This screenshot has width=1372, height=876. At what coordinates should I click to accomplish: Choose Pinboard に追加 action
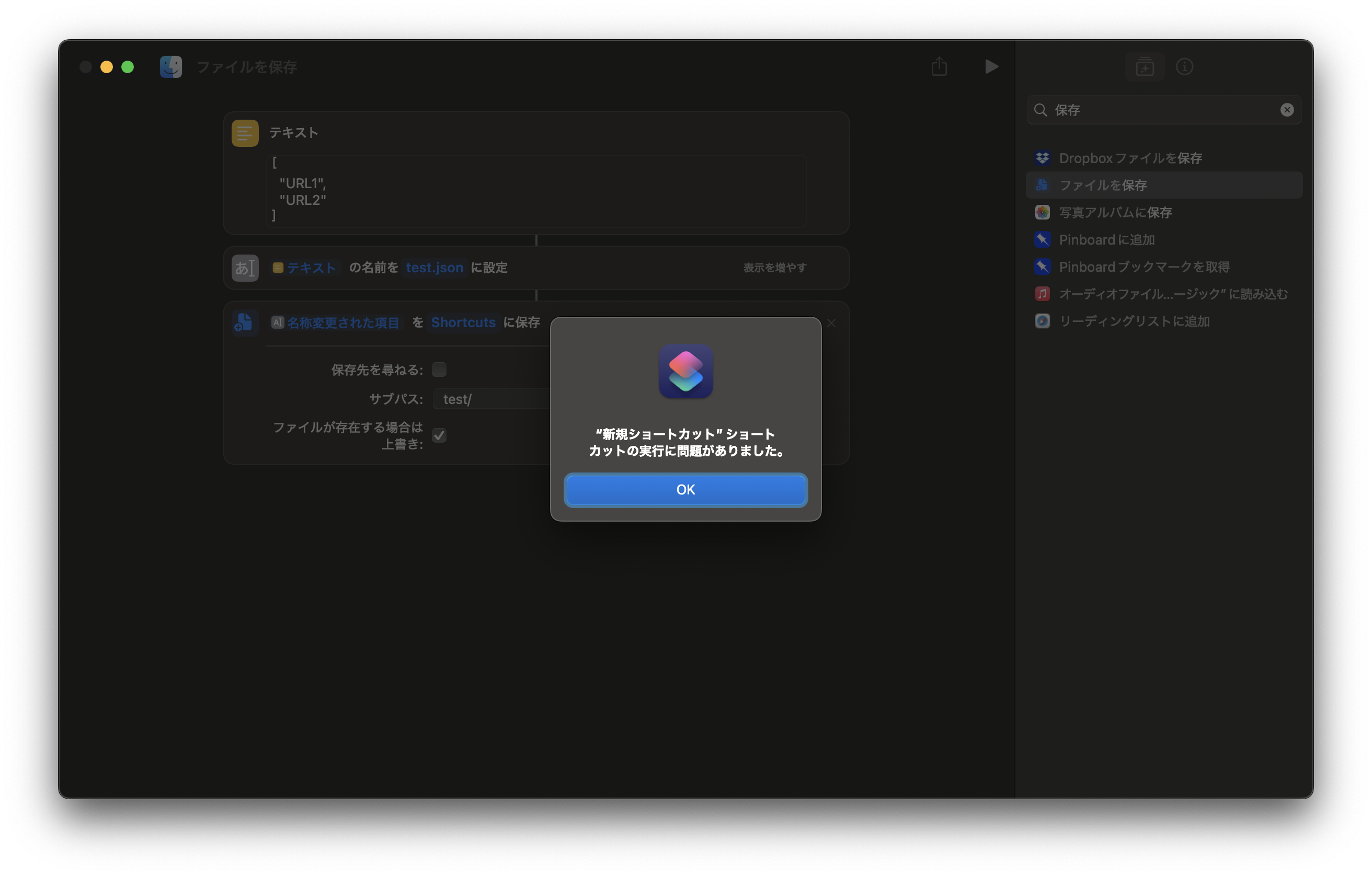coord(1106,240)
